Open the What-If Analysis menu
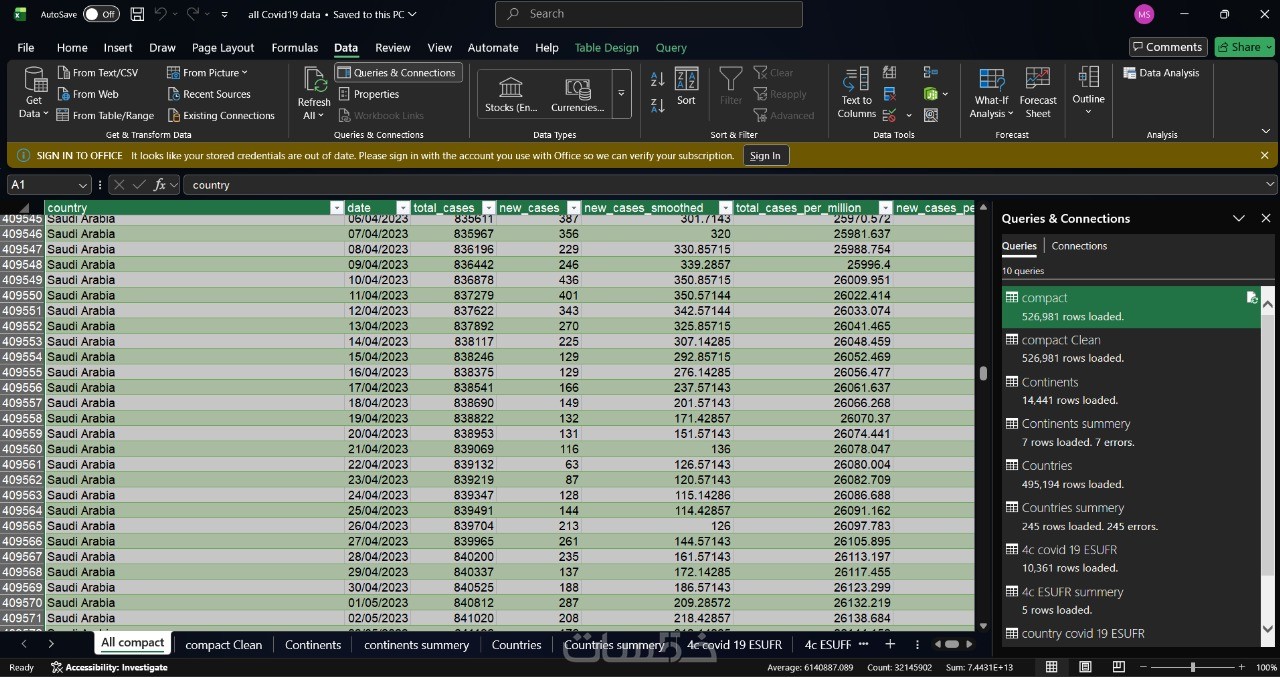This screenshot has height=677, width=1280. tap(991, 94)
